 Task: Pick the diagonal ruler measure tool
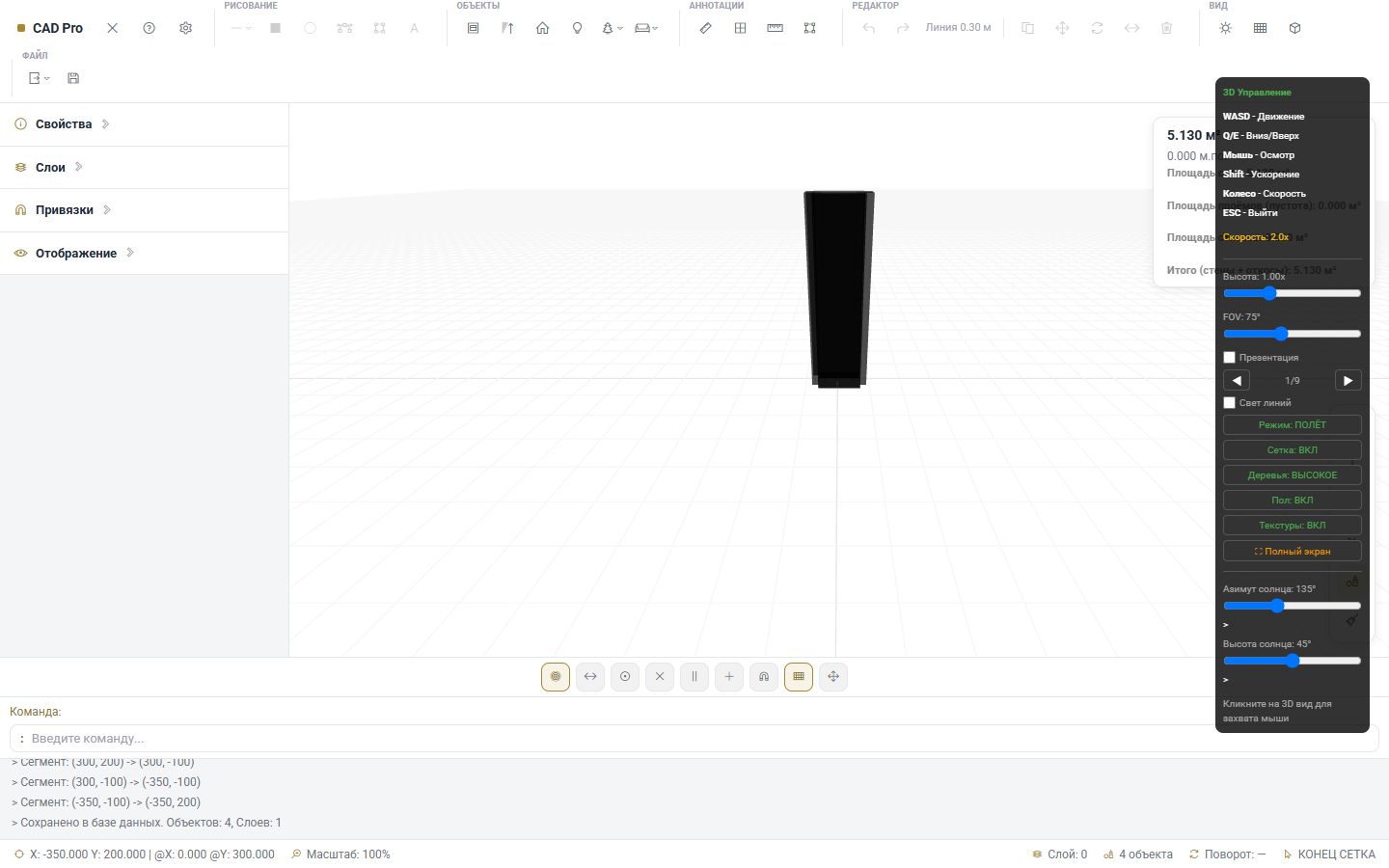705,28
